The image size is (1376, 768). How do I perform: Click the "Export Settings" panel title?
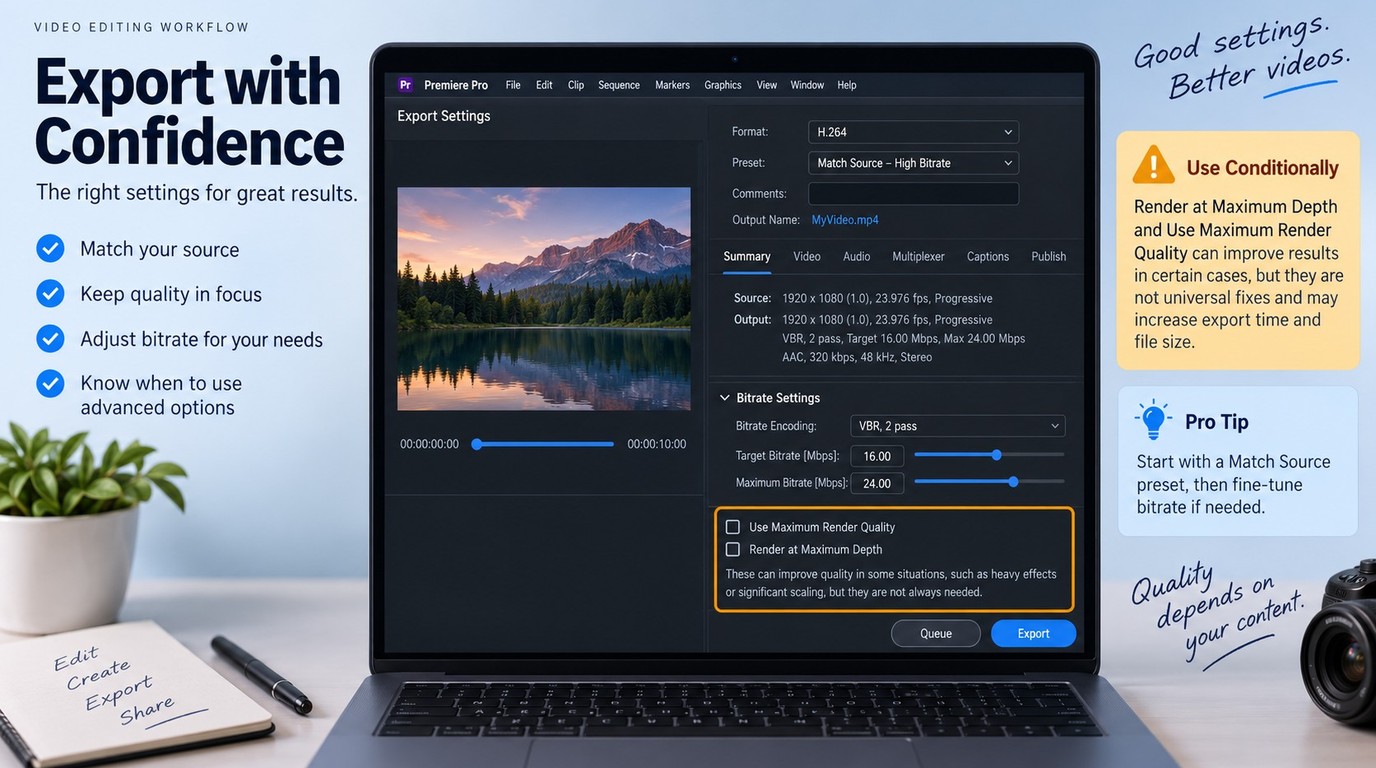click(x=444, y=116)
